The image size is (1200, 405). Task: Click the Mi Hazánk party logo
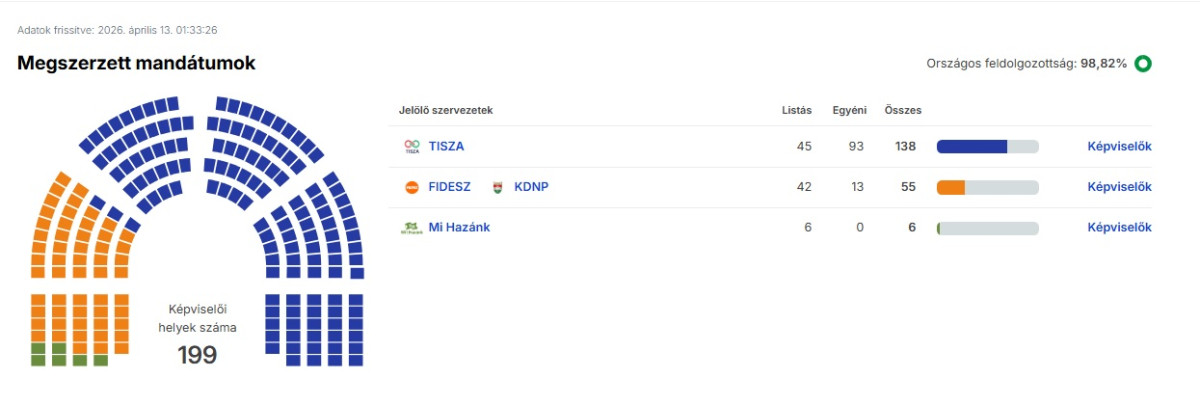(412, 228)
